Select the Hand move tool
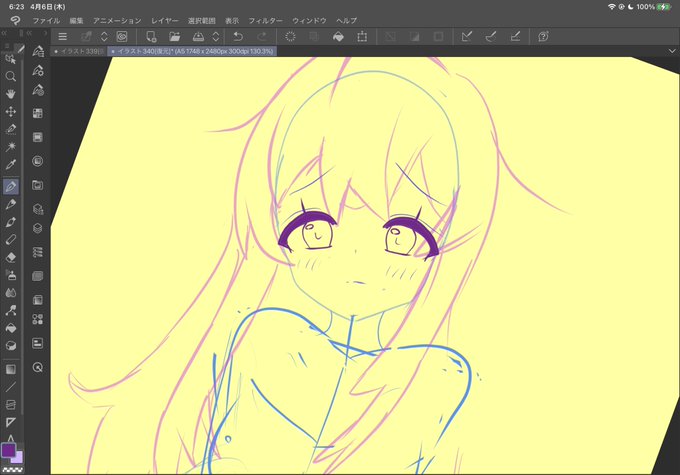This screenshot has width=680, height=475. [10, 94]
